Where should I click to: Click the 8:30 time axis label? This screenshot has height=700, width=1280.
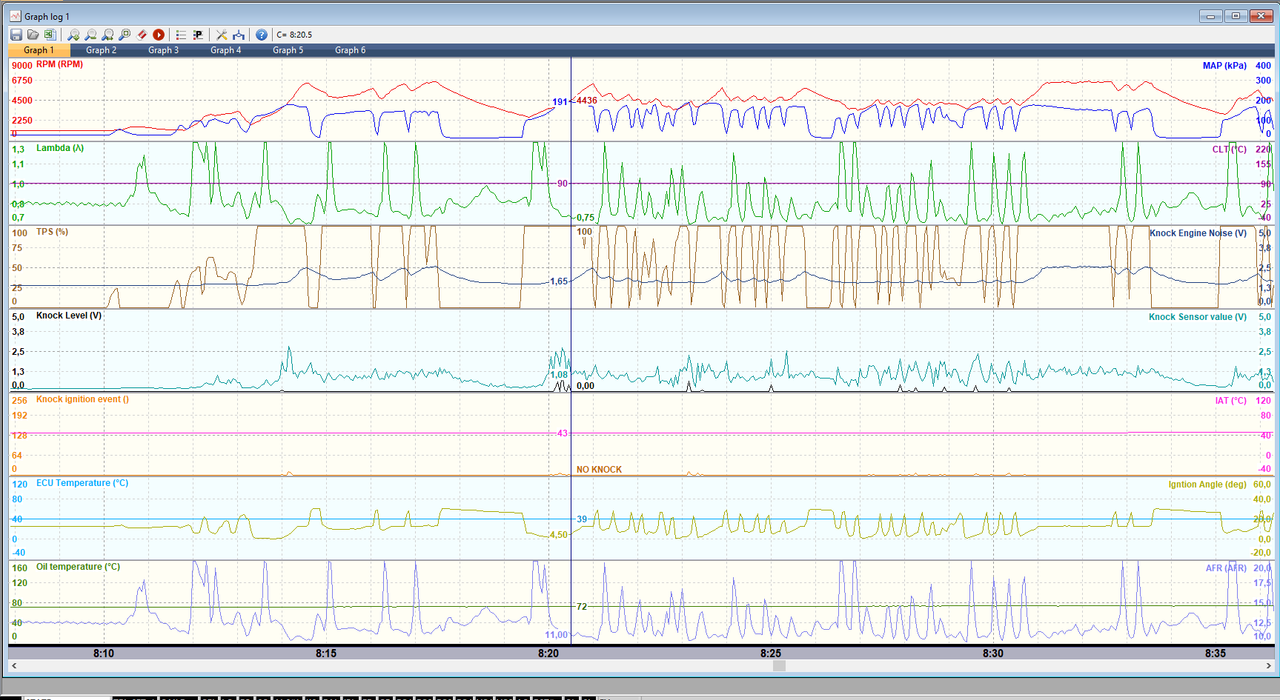coord(993,653)
